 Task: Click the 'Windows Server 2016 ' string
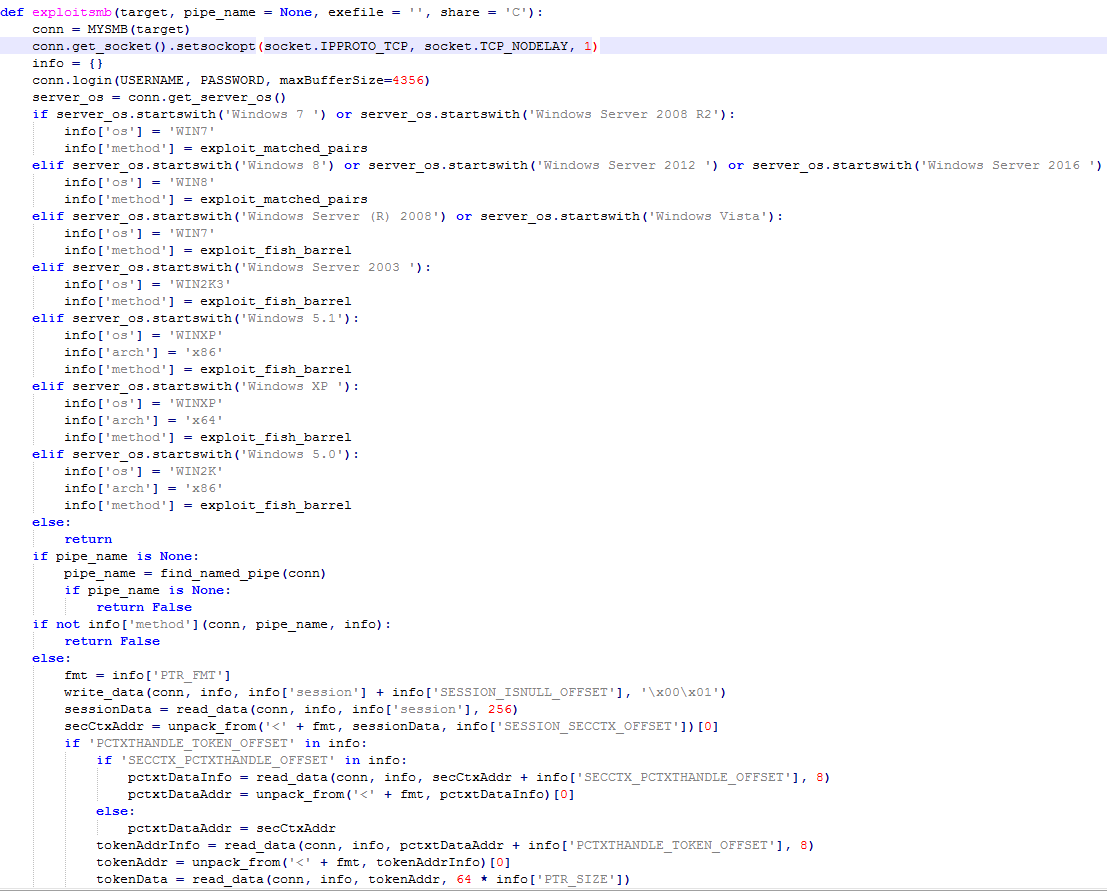[1007, 165]
